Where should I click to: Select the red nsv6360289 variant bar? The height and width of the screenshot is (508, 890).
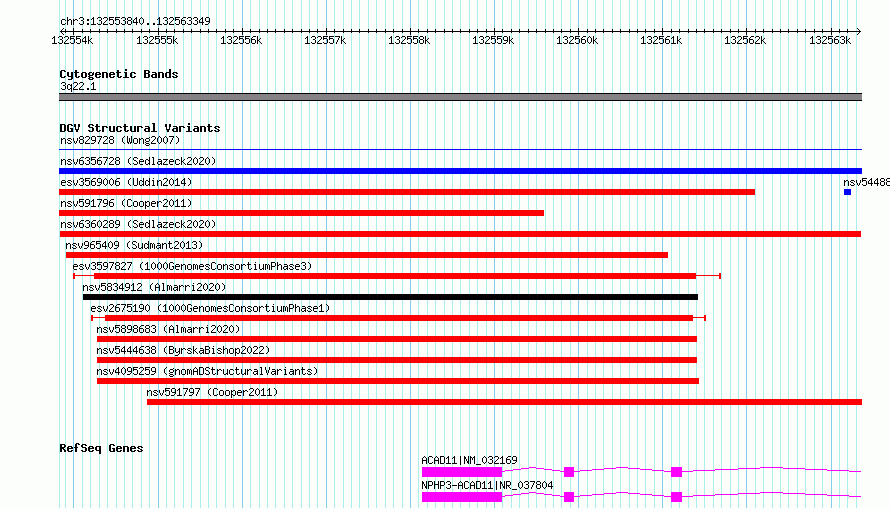pos(460,234)
